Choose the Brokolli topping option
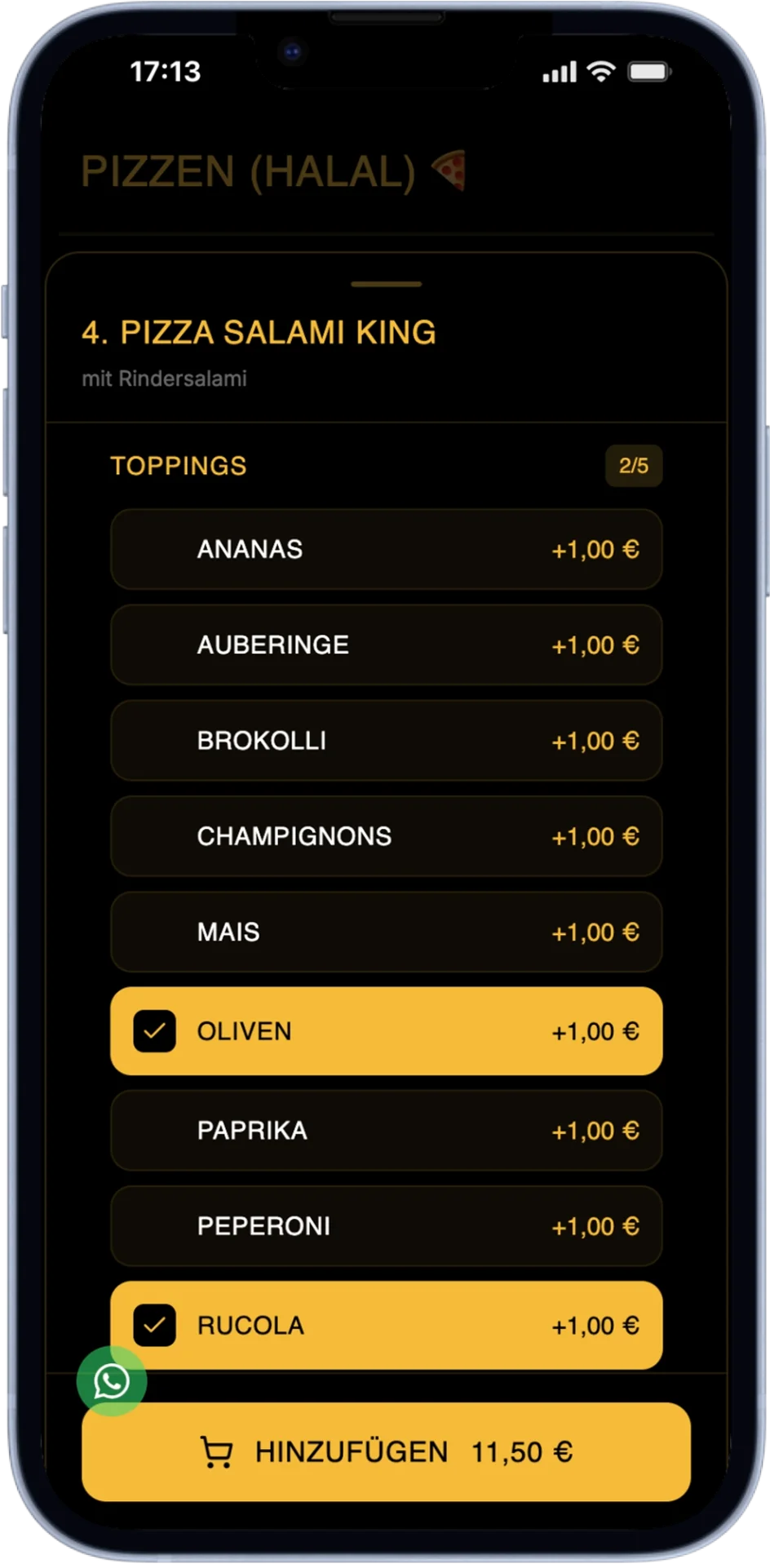Screen dimensions: 770x1568 [386, 741]
